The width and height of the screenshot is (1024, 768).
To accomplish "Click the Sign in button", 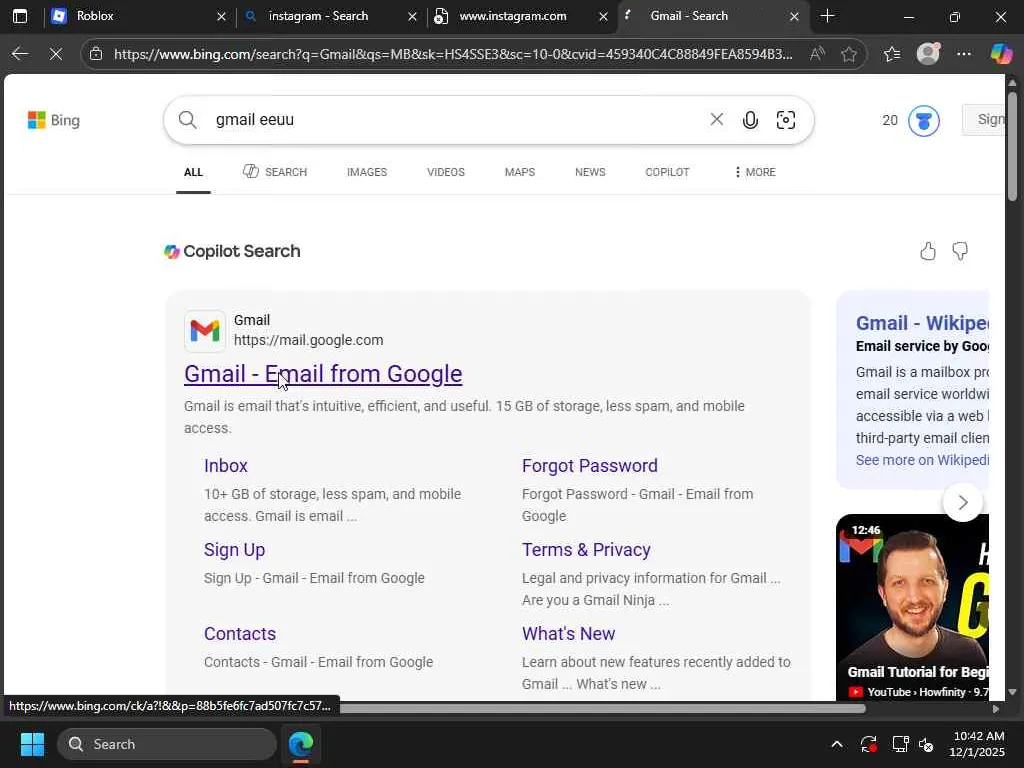I will coord(984,120).
